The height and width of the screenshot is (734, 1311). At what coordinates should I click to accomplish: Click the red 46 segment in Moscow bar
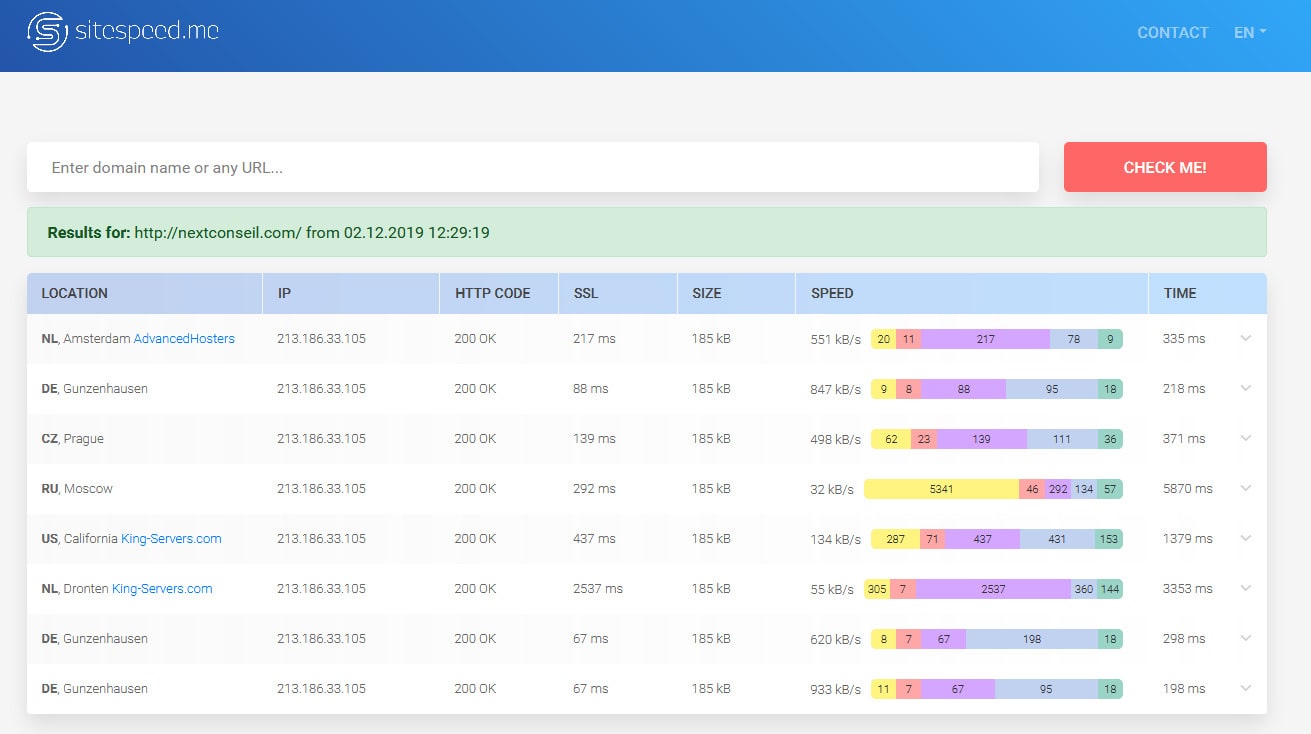tap(1032, 489)
